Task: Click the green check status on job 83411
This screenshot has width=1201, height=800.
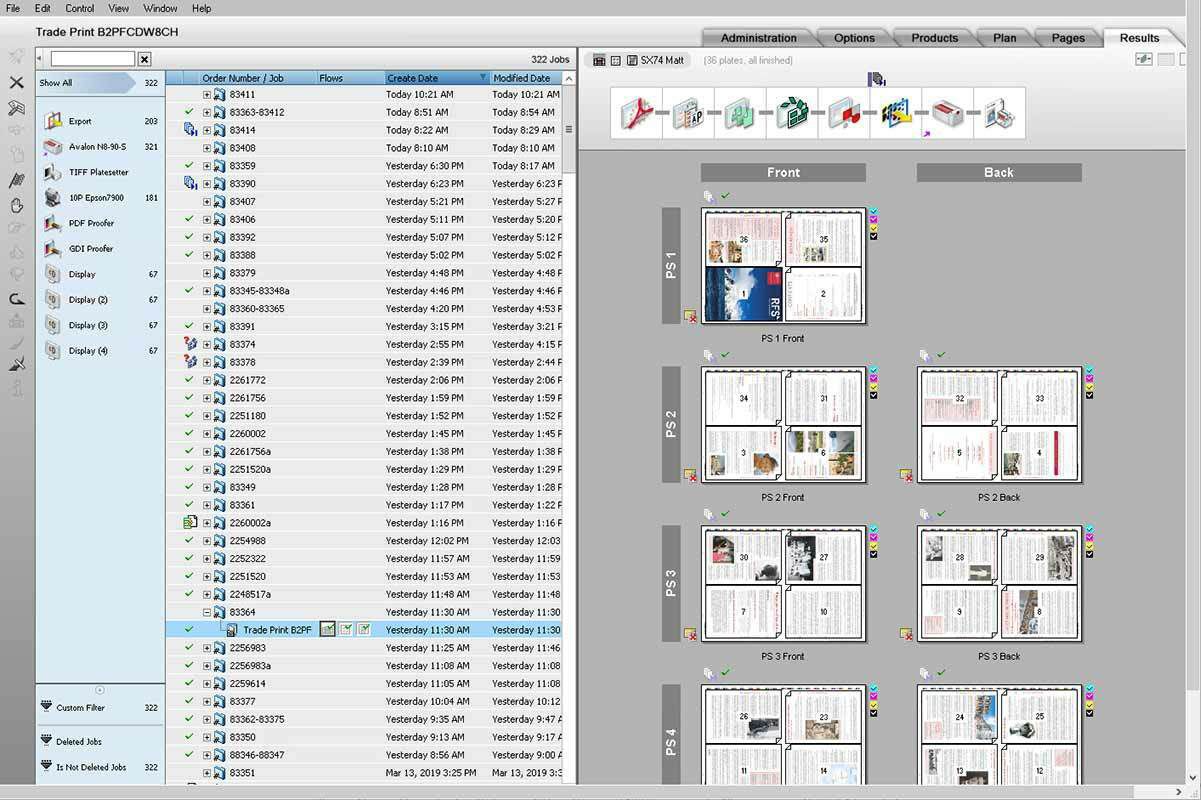Action: 188,92
